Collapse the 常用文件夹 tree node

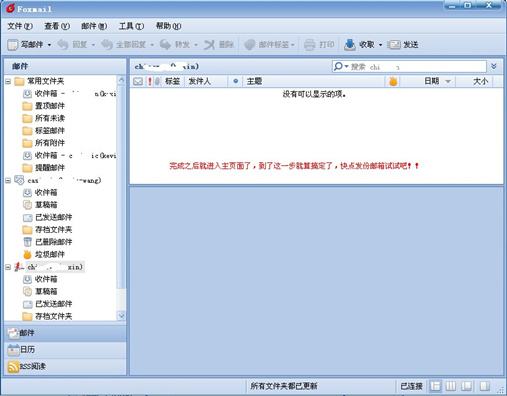(8, 81)
